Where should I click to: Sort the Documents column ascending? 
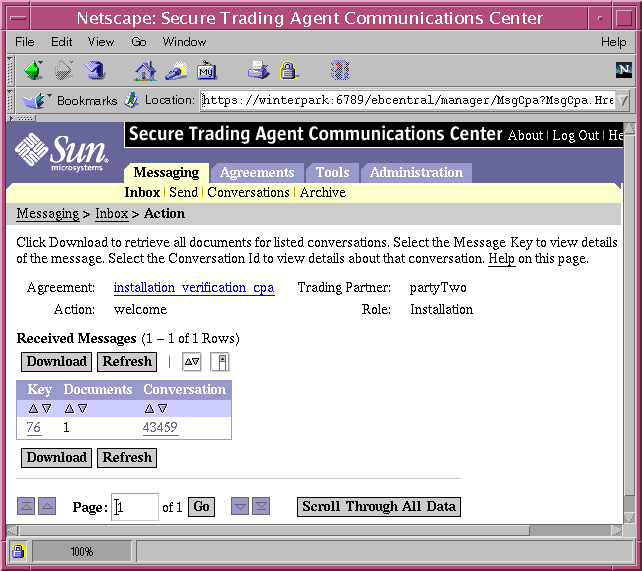[69, 409]
